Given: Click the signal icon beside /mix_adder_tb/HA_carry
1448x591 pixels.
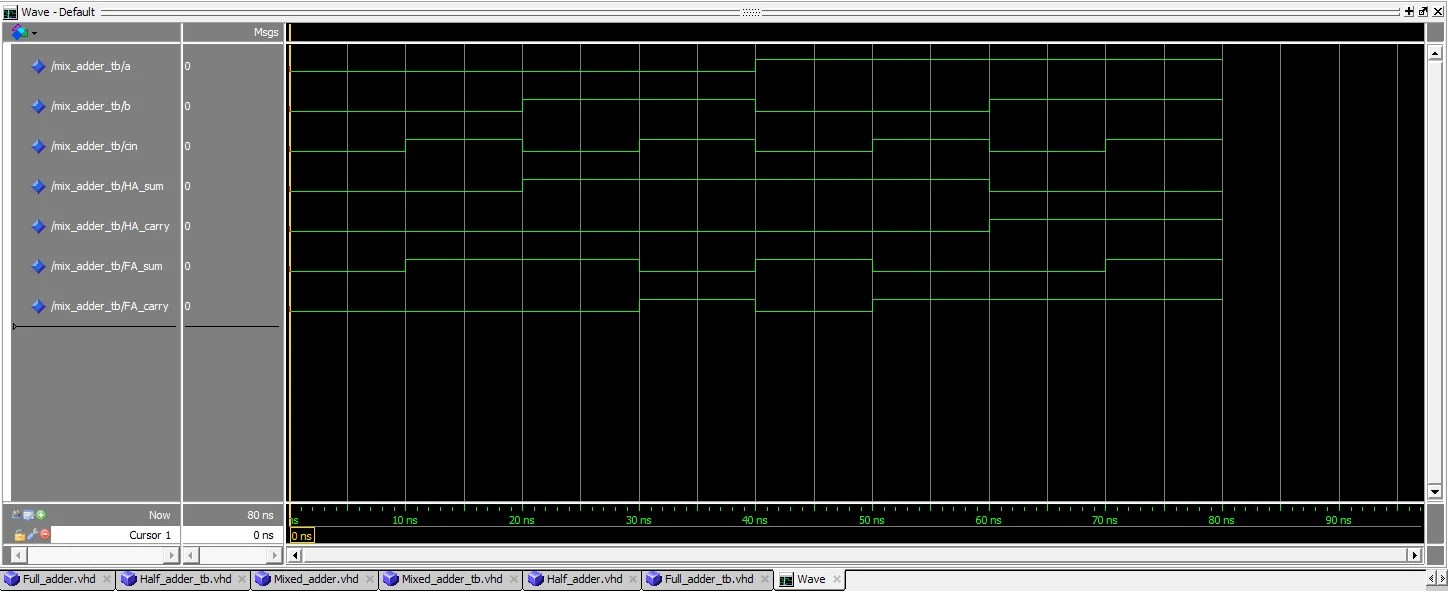Looking at the screenshot, I should point(39,226).
